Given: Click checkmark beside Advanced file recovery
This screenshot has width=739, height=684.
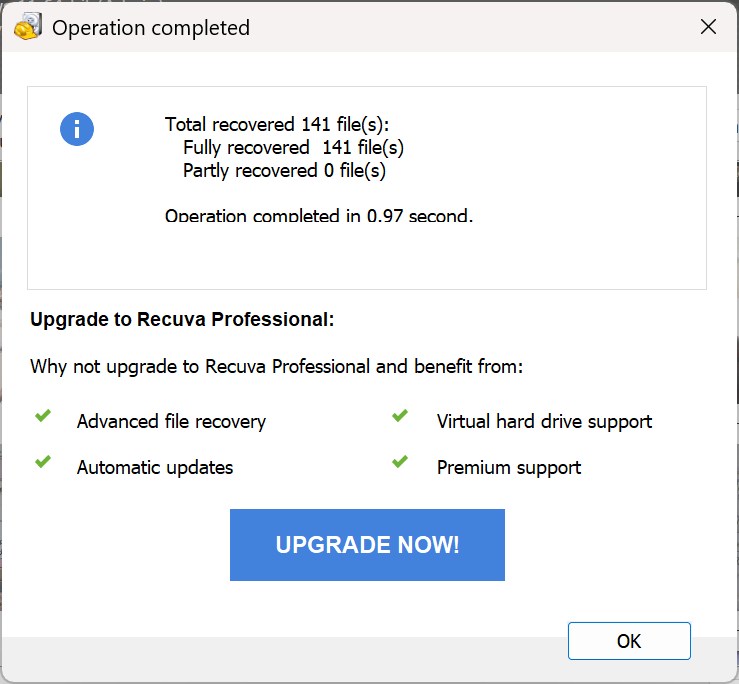Looking at the screenshot, I should (x=43, y=415).
